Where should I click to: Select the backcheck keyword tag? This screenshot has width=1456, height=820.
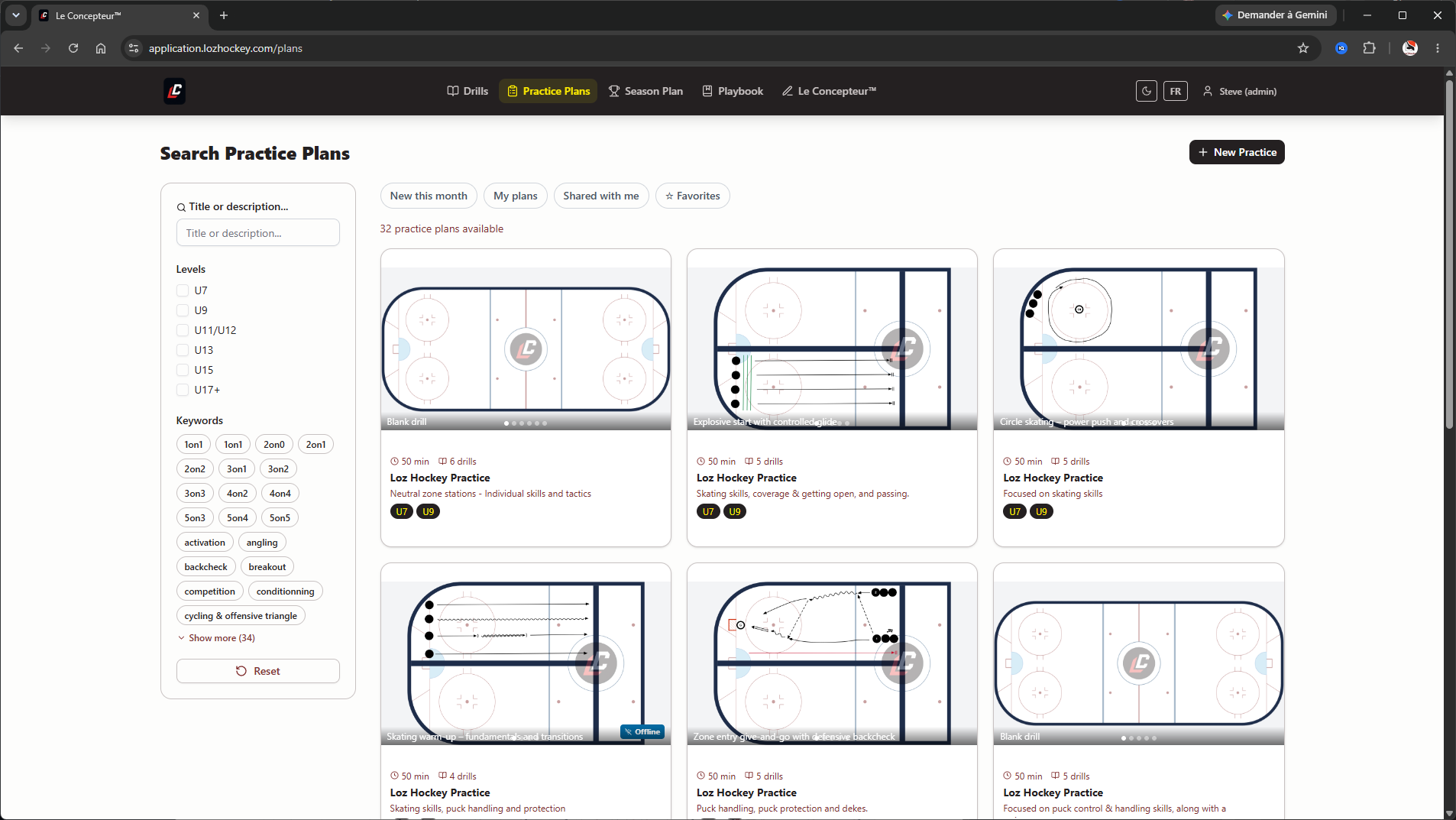(205, 567)
